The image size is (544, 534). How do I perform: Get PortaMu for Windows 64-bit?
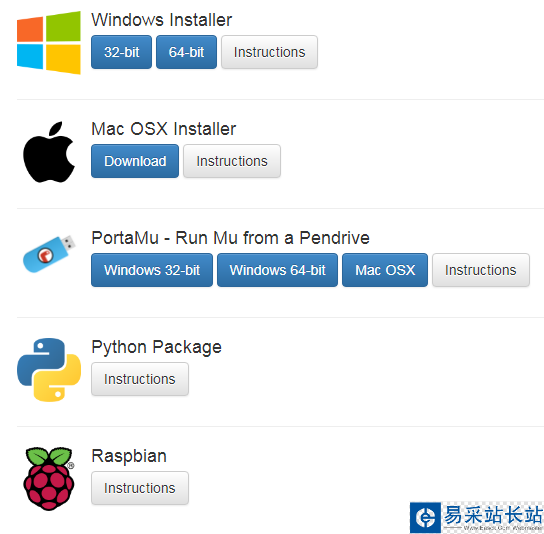(277, 270)
